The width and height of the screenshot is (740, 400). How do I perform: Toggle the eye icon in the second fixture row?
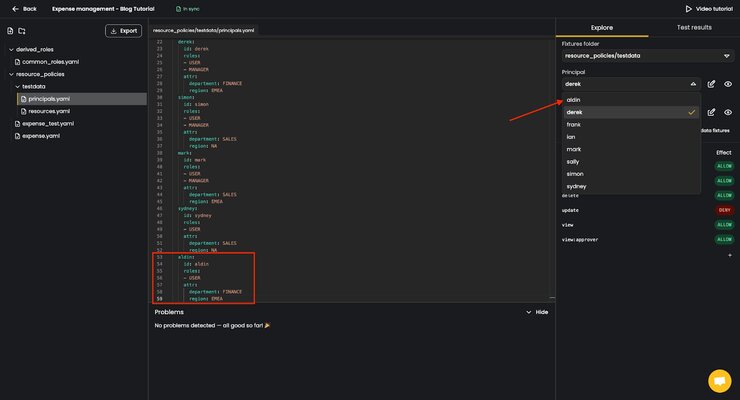(728, 112)
